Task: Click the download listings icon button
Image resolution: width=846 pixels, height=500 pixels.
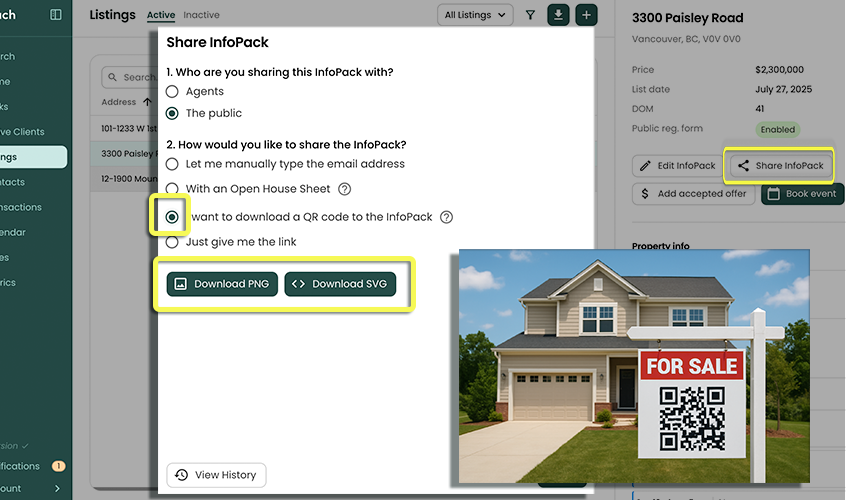Action: tap(558, 15)
